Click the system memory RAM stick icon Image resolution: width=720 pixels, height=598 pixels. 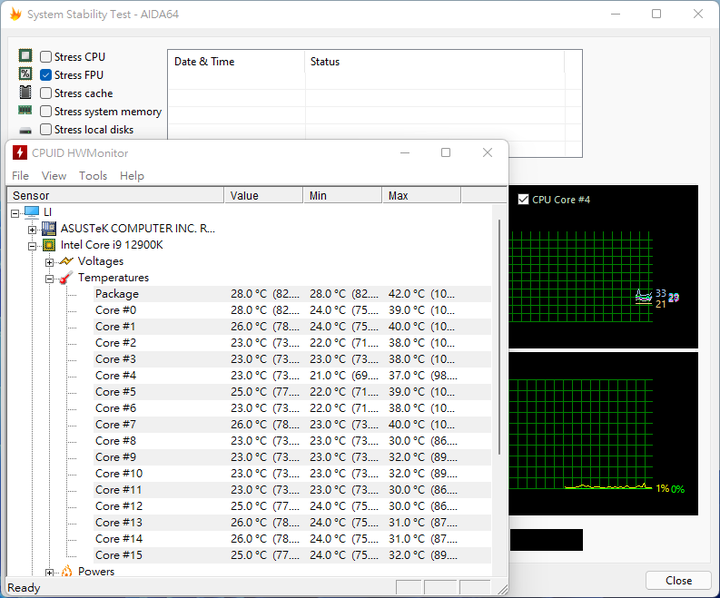[x=25, y=110]
